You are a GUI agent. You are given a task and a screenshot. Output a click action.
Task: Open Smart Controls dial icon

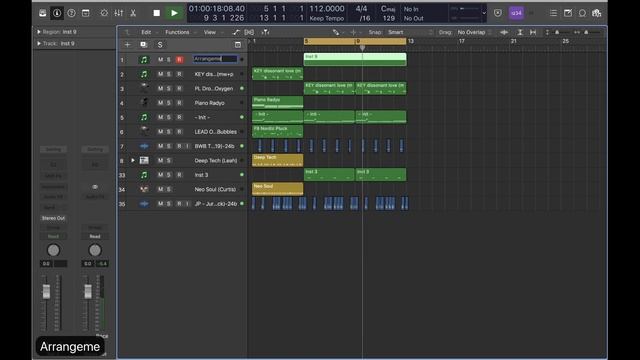click(104, 13)
